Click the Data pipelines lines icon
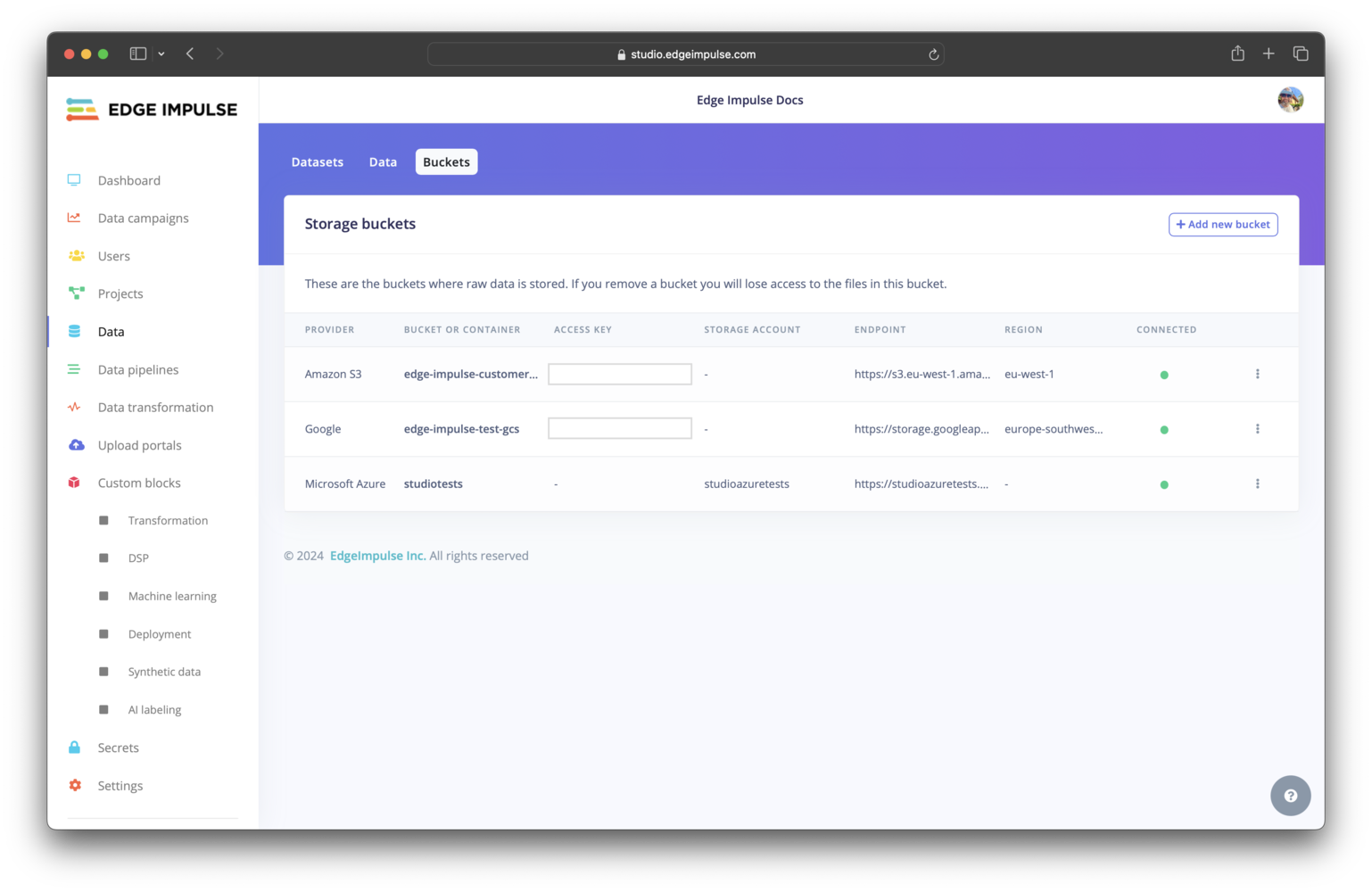 [x=74, y=369]
